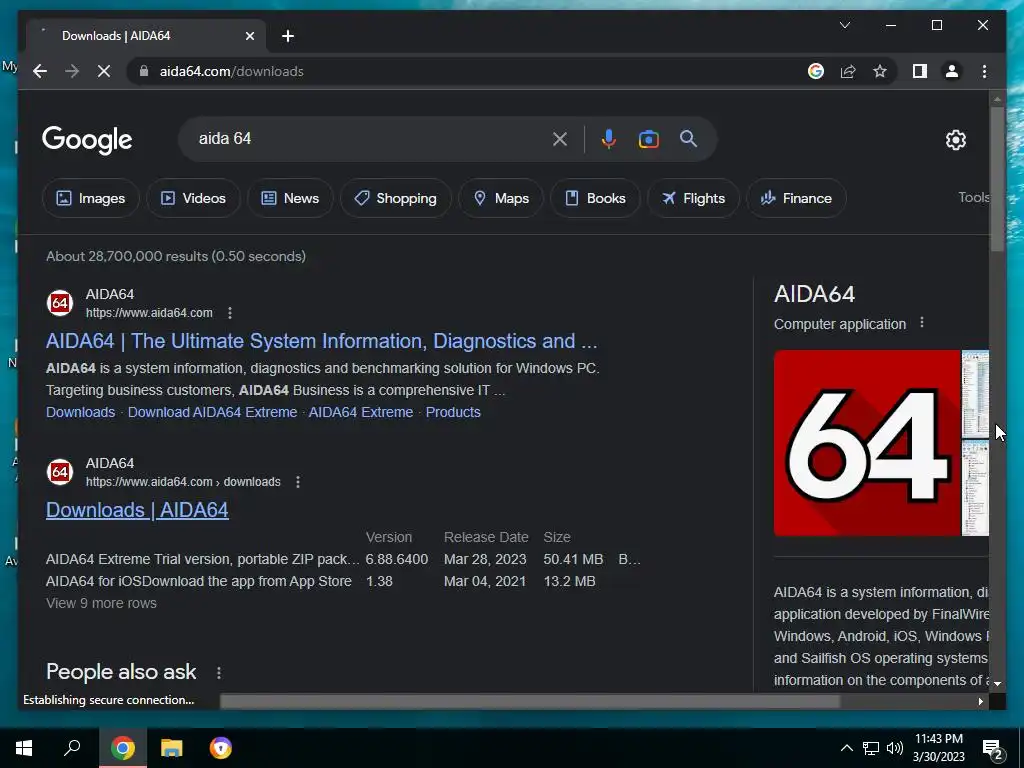Viewport: 1024px width, 768px height.
Task: Share this page via share icon
Action: click(x=848, y=71)
